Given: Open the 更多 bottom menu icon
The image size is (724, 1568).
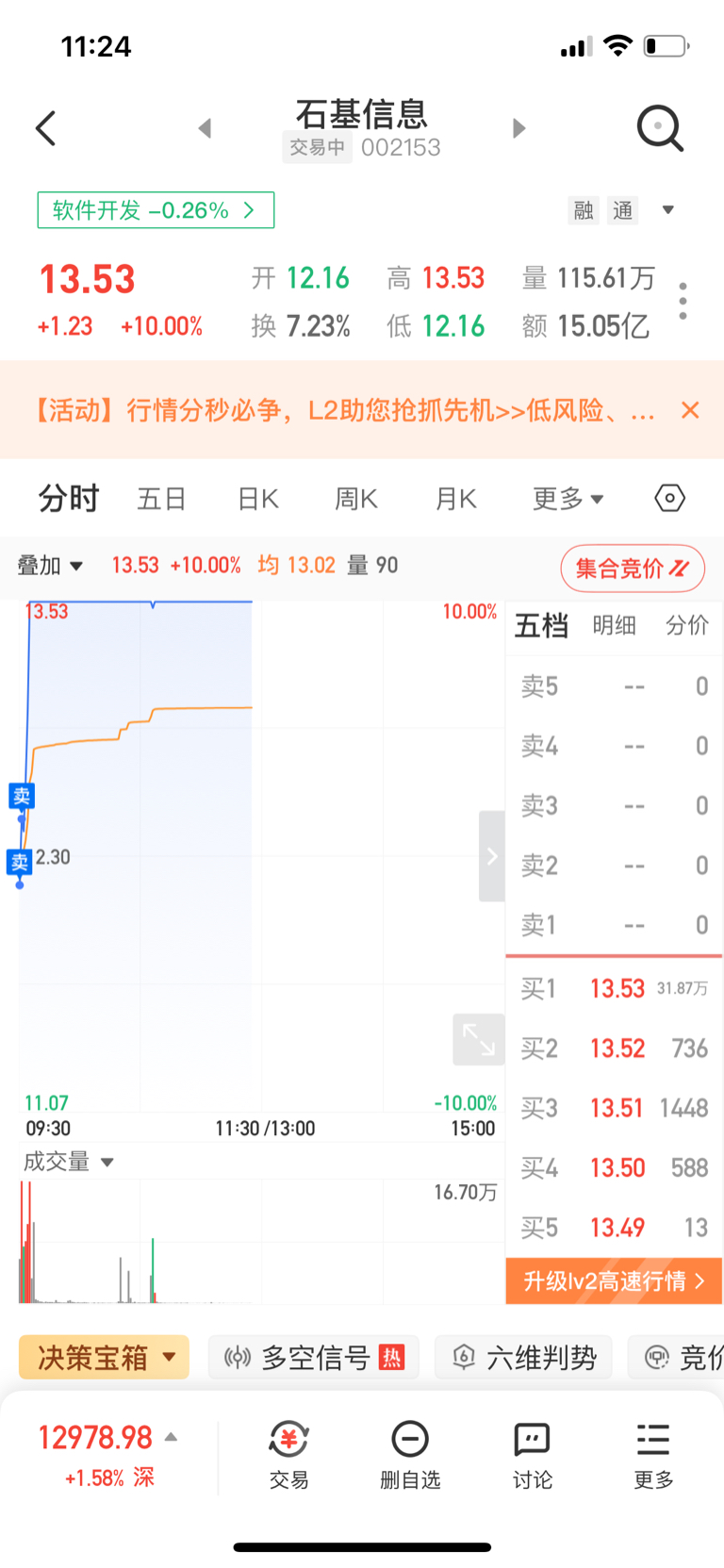Looking at the screenshot, I should pos(653,1455).
